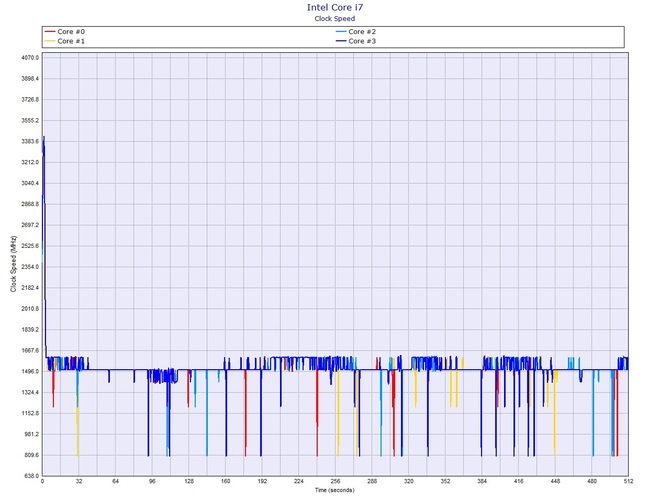Viewport: 670px width, 502px height.
Task: Click the 416 tick on time axis
Action: [518, 481]
